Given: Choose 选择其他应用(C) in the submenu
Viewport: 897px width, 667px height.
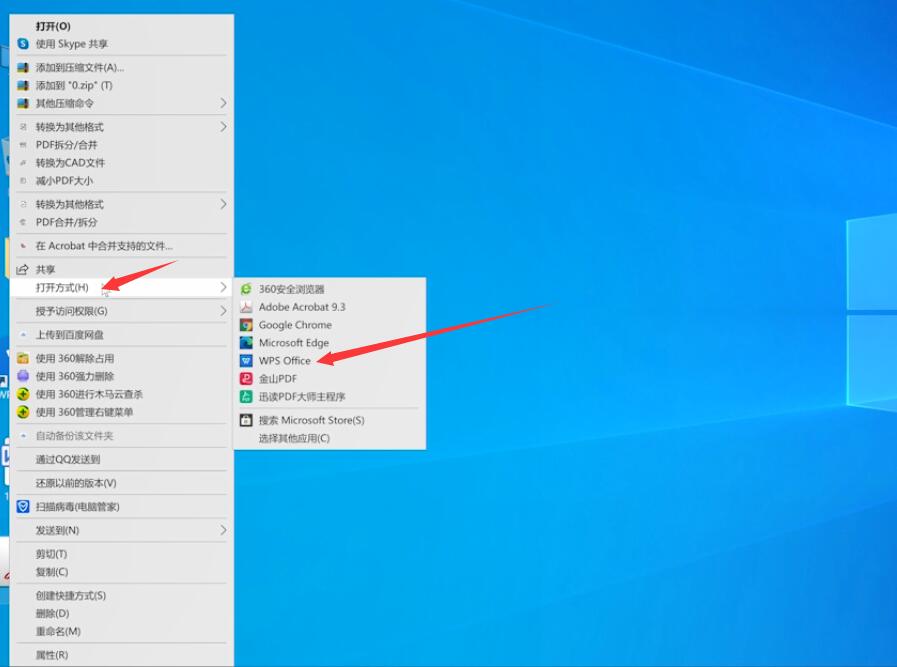Looking at the screenshot, I should click(x=294, y=438).
